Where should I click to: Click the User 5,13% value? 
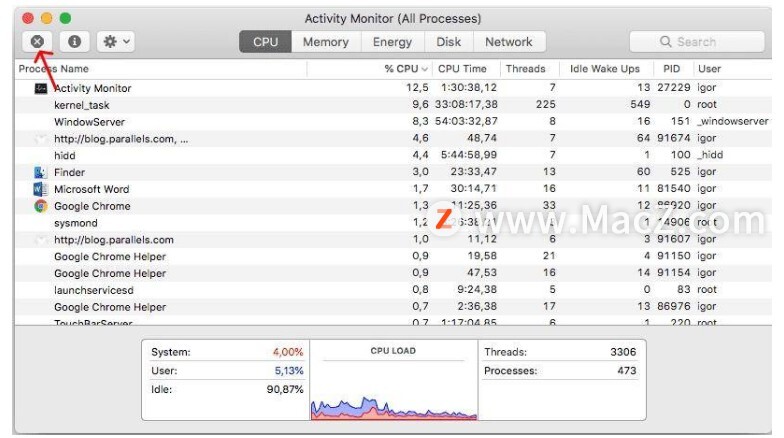click(x=289, y=370)
